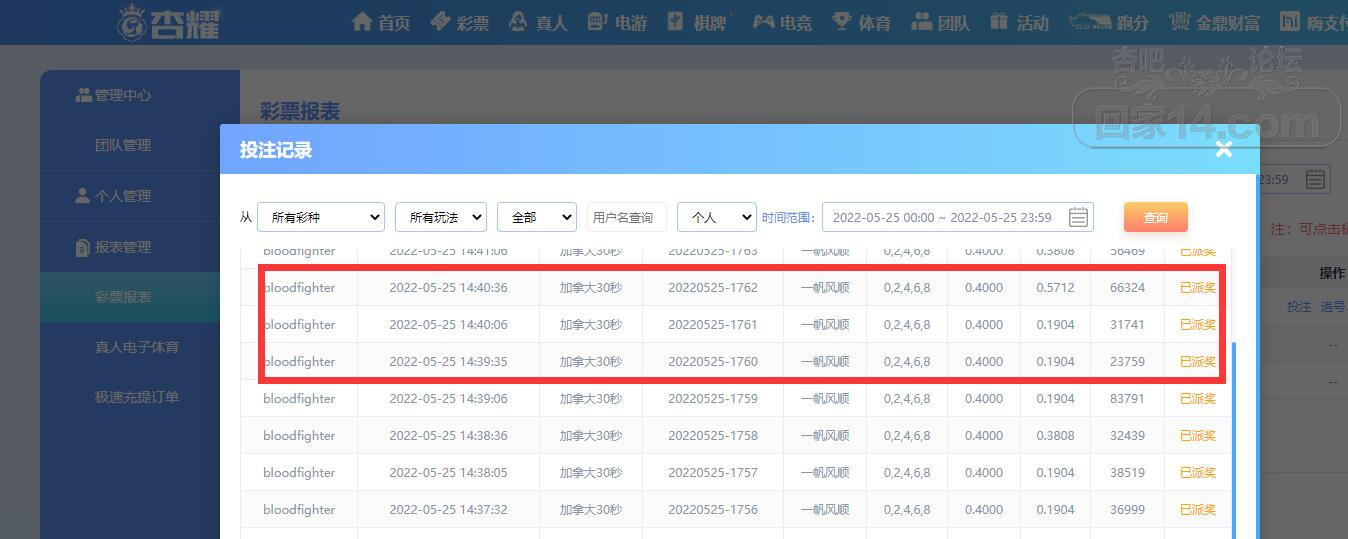Image resolution: width=1348 pixels, height=539 pixels.
Task: Select 真人电子体育 in the sidebar
Action: 137,347
